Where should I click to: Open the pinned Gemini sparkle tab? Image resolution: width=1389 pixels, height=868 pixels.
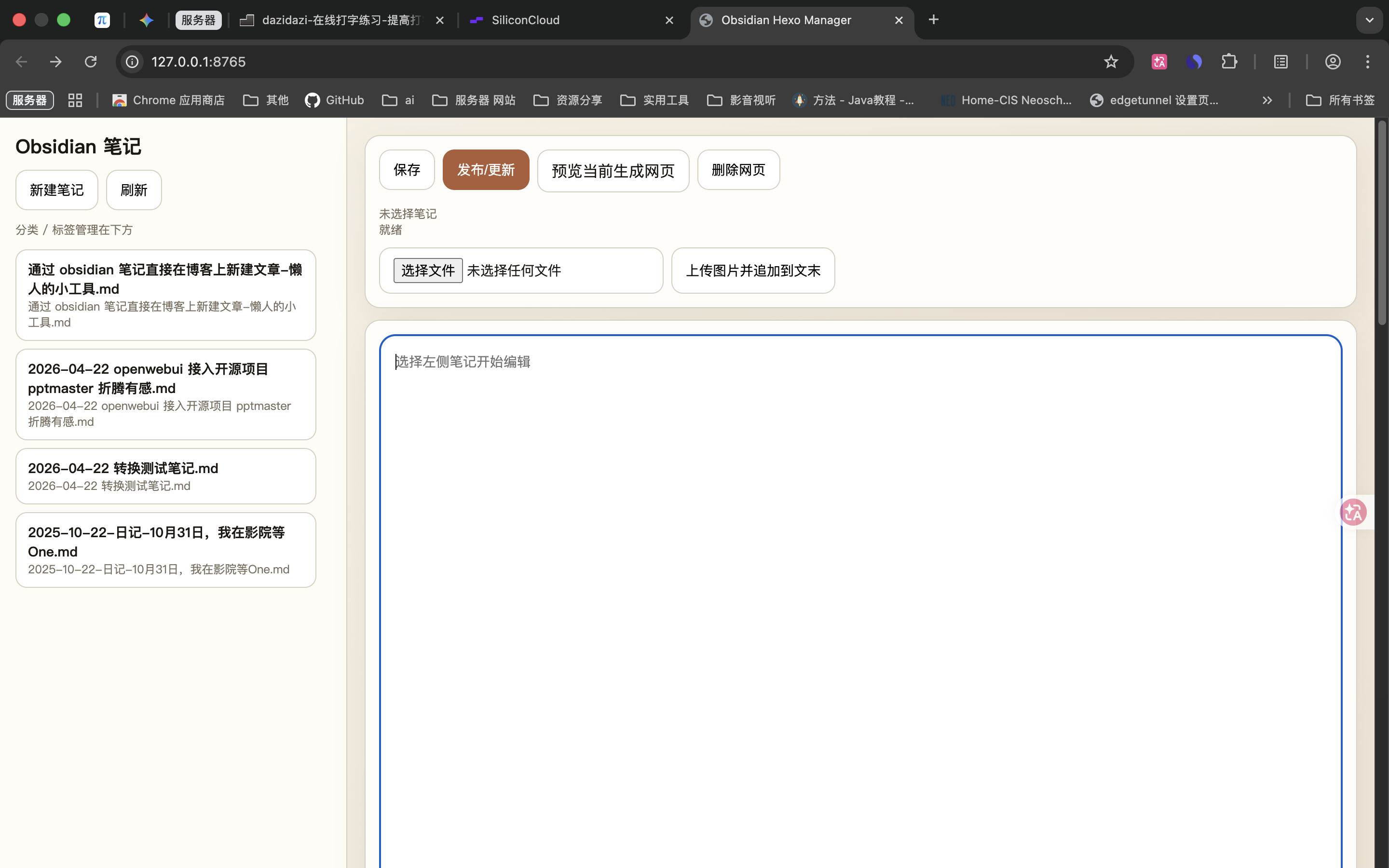coord(146,20)
